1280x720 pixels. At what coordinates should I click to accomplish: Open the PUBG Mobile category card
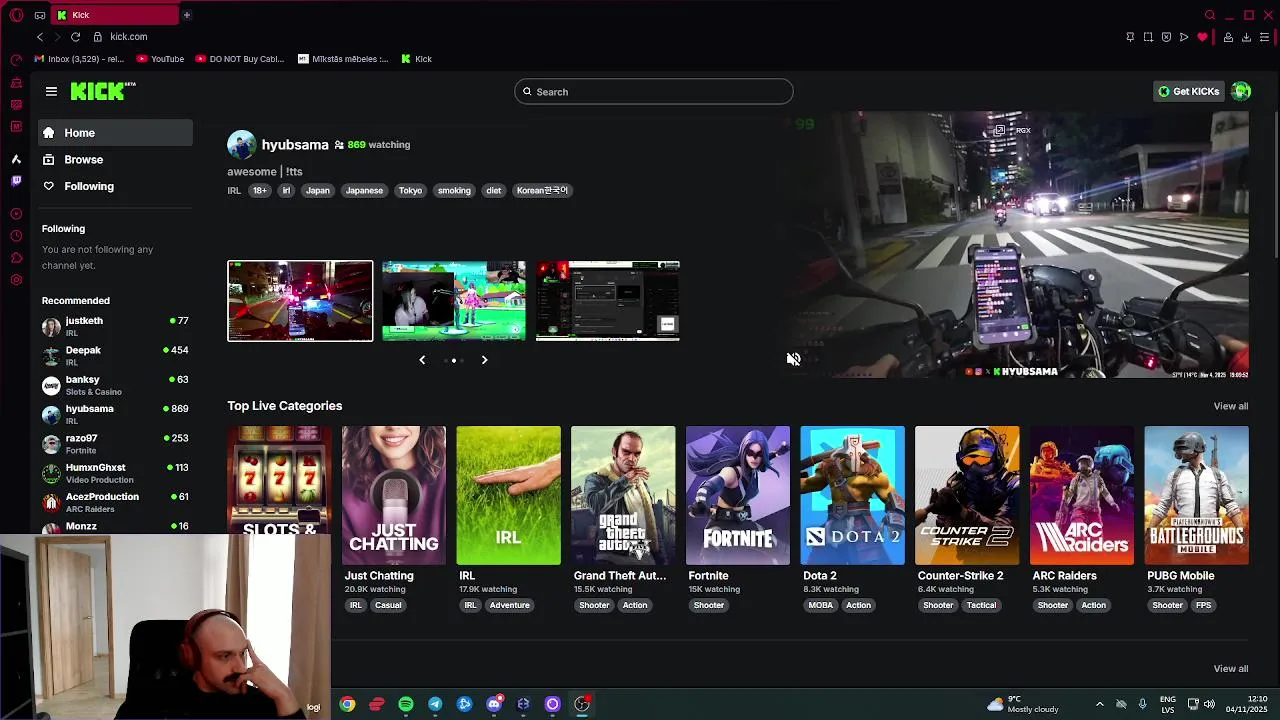pyautogui.click(x=1196, y=496)
